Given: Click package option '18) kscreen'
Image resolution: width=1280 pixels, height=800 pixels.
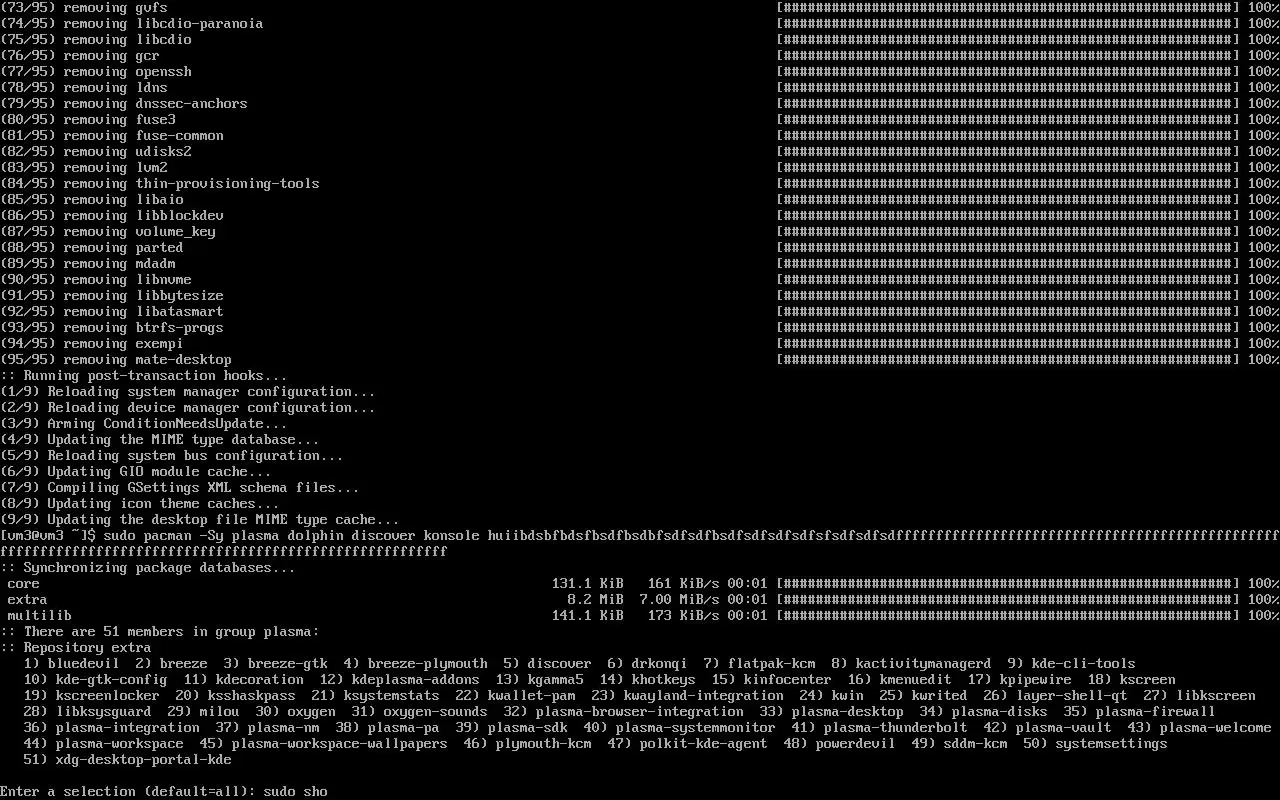Looking at the screenshot, I should (1132, 679).
